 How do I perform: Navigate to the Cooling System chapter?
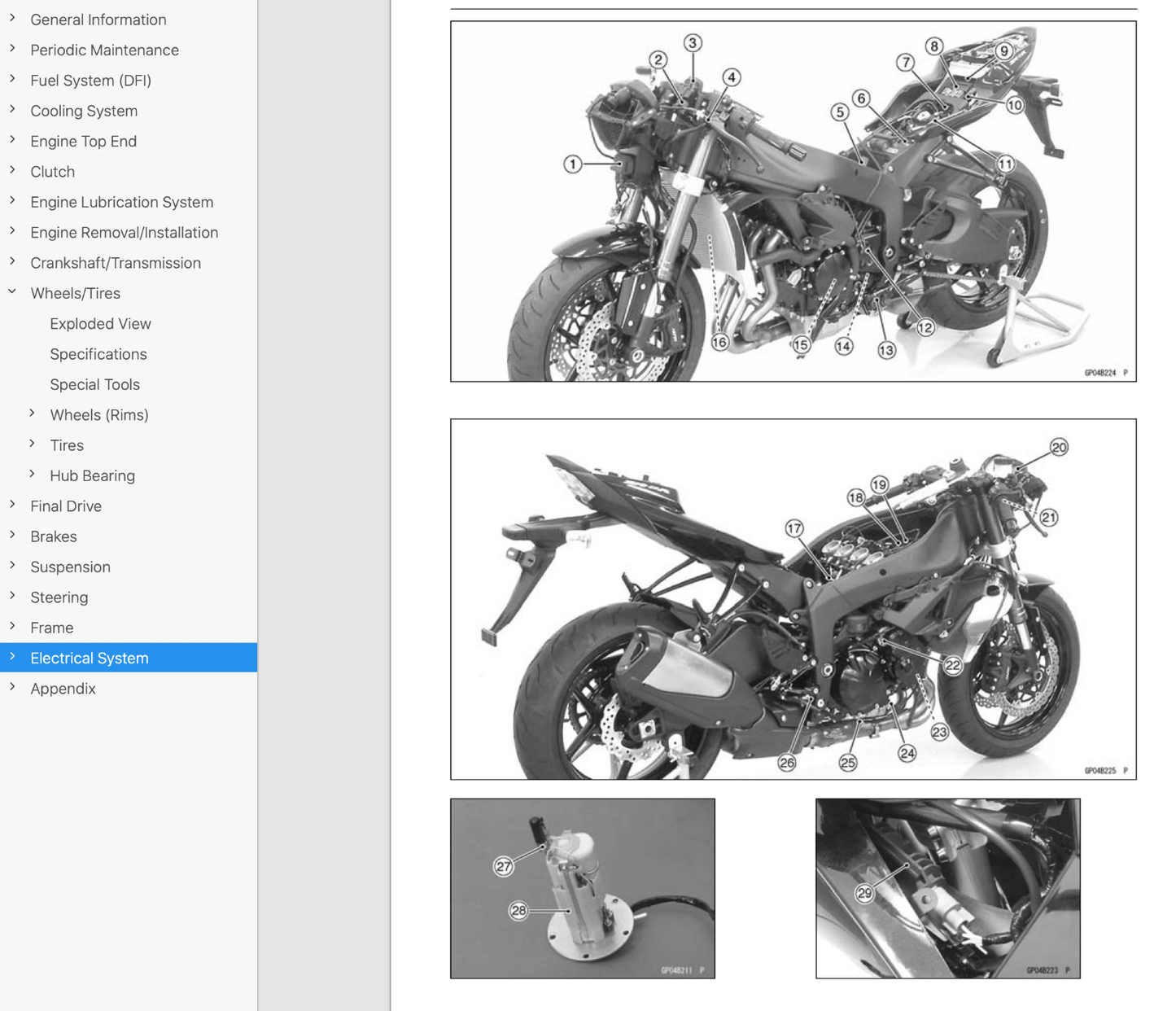point(84,111)
